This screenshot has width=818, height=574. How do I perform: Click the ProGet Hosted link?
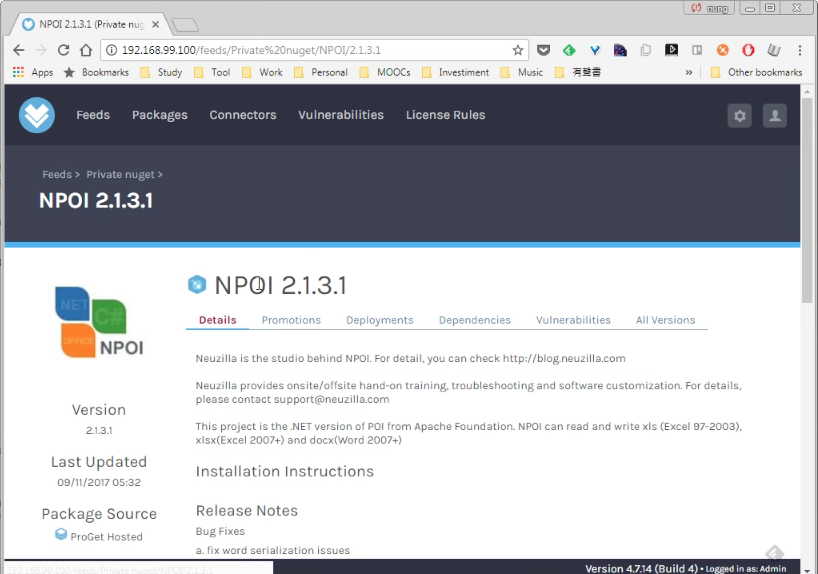106,536
